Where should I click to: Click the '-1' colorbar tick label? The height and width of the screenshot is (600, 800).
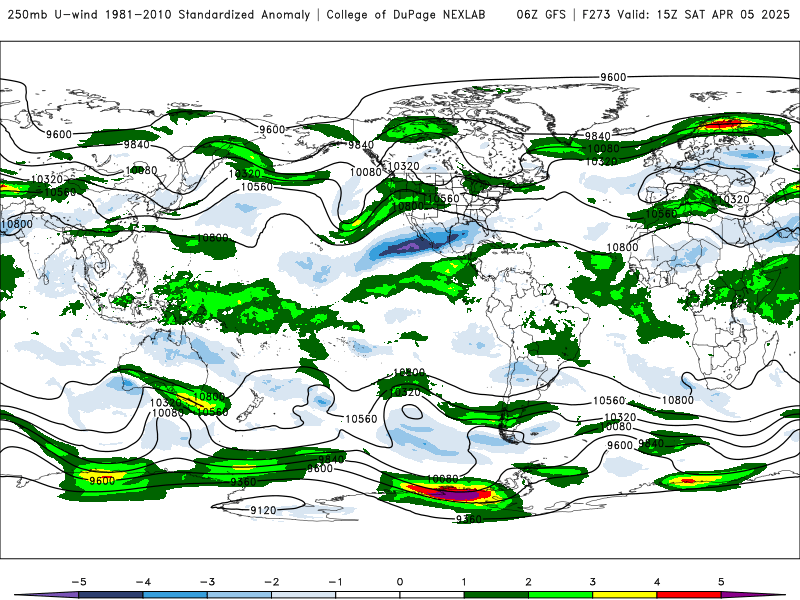[335, 582]
